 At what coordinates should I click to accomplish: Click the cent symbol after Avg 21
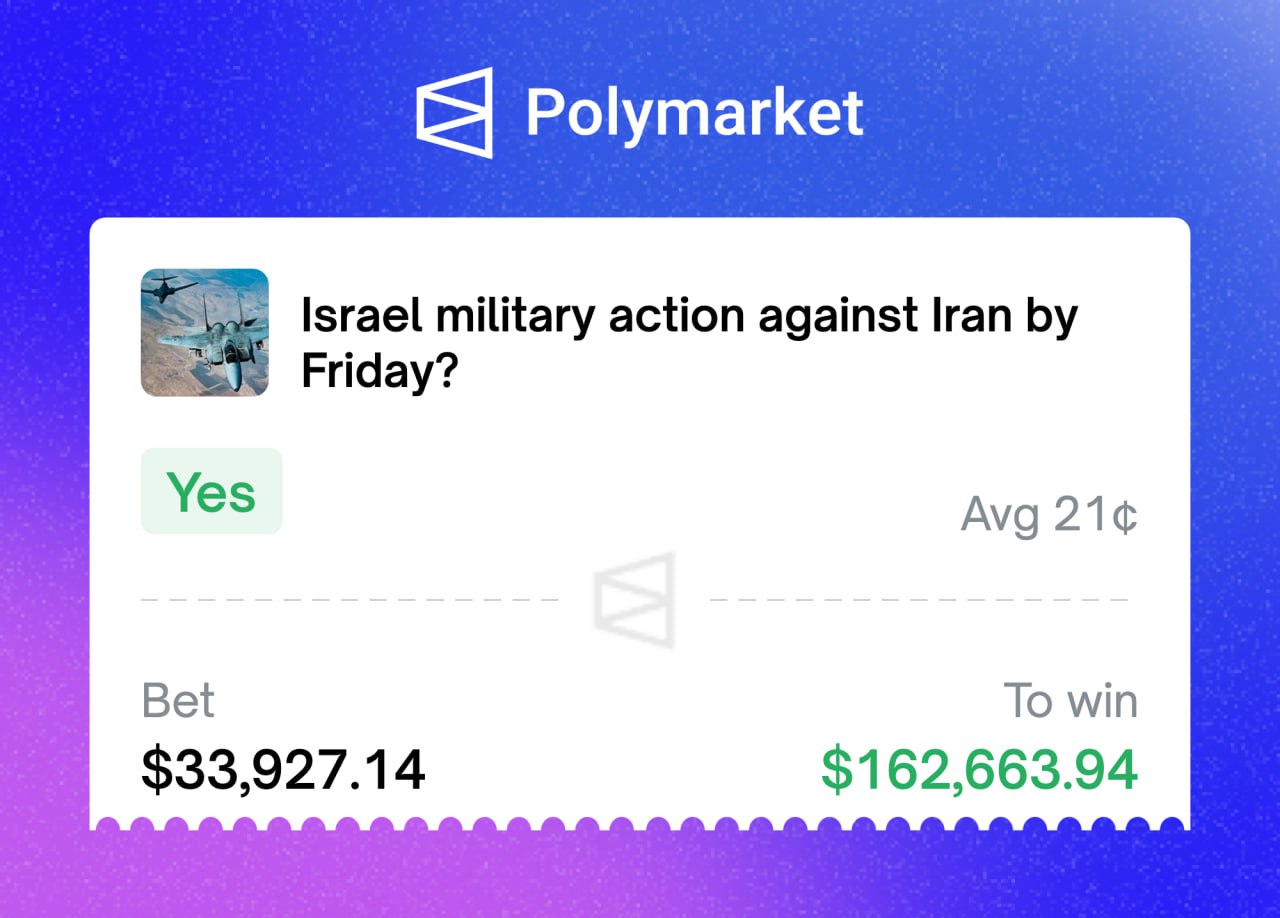pyautogui.click(x=1125, y=516)
